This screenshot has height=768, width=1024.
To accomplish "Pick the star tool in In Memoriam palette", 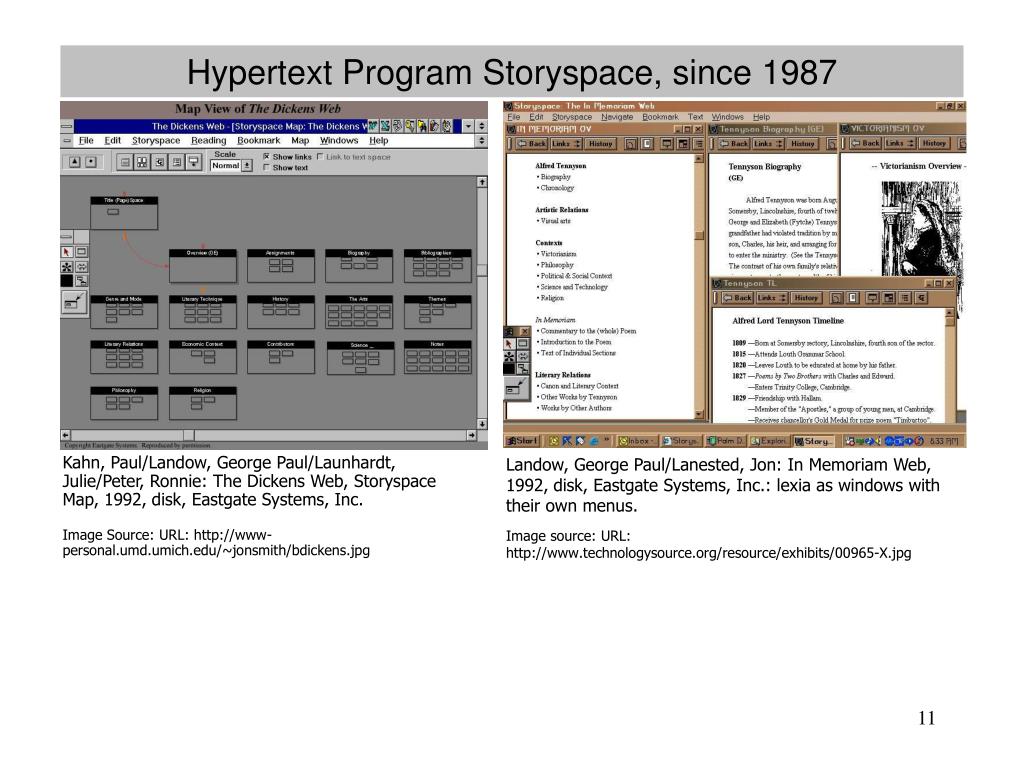I will pyautogui.click(x=509, y=357).
